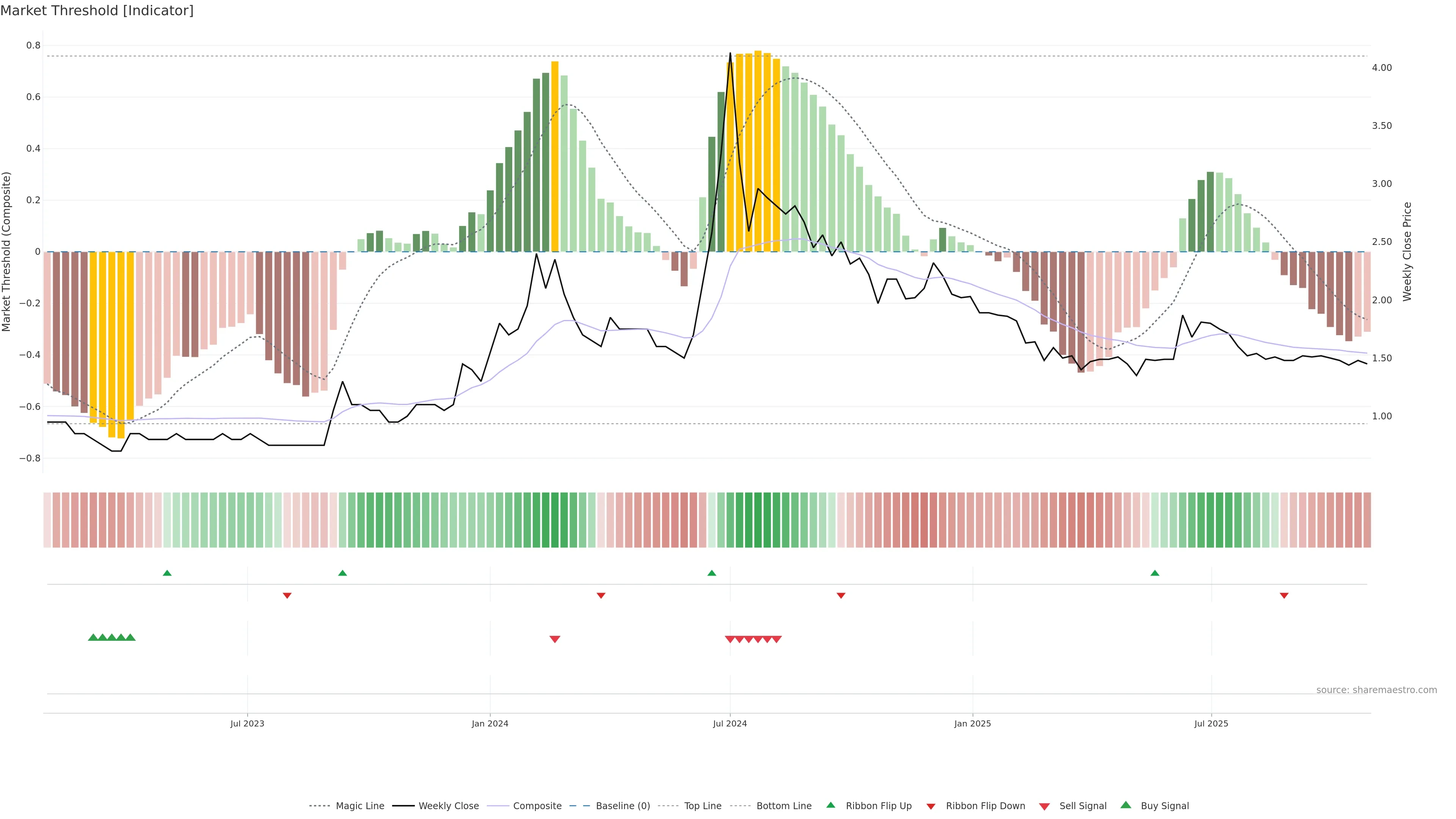Click the Buy Signal legend icon
Viewport: 1456px width, 819px height.
click(x=1125, y=805)
